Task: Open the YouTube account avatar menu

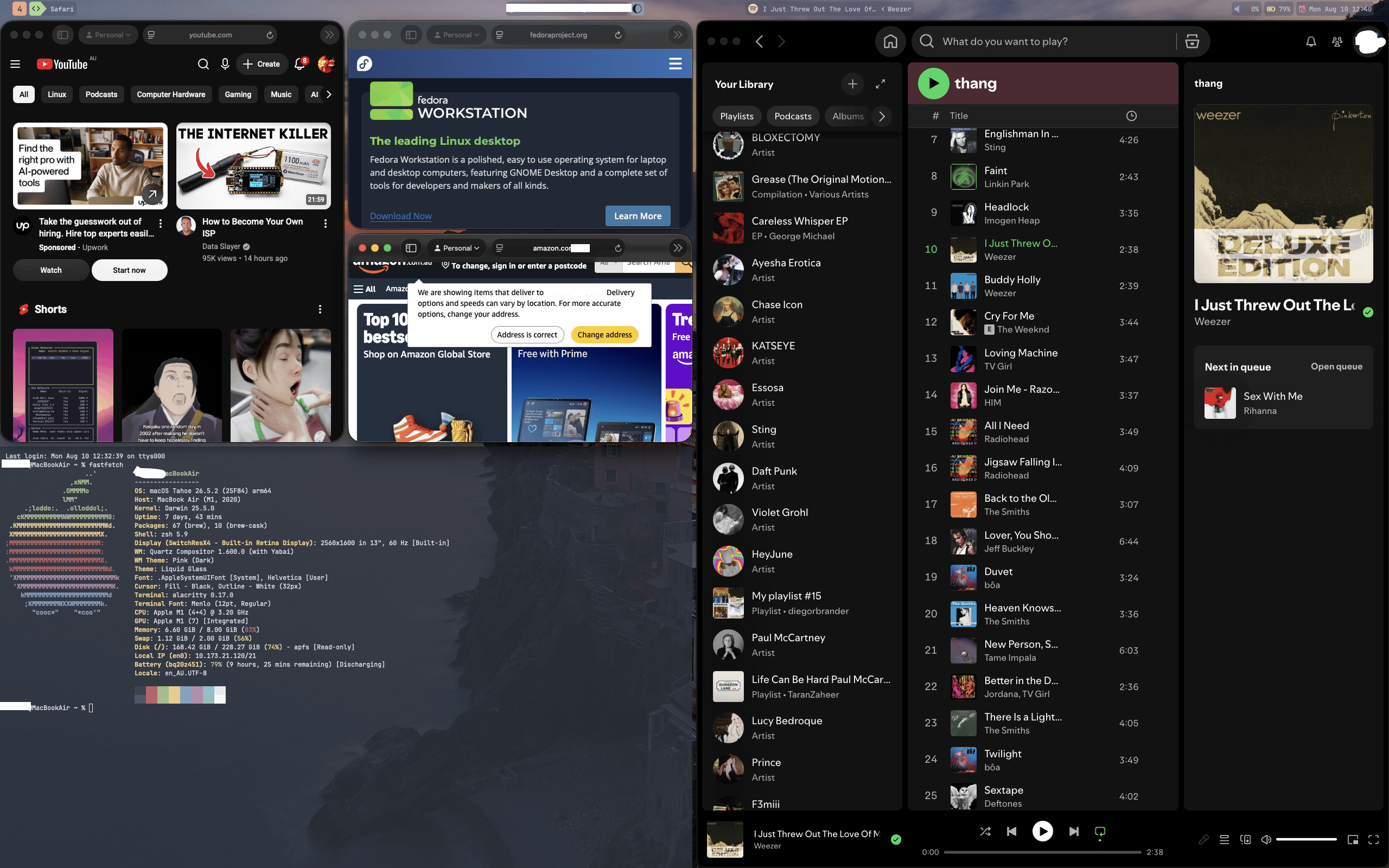Action: click(326, 65)
